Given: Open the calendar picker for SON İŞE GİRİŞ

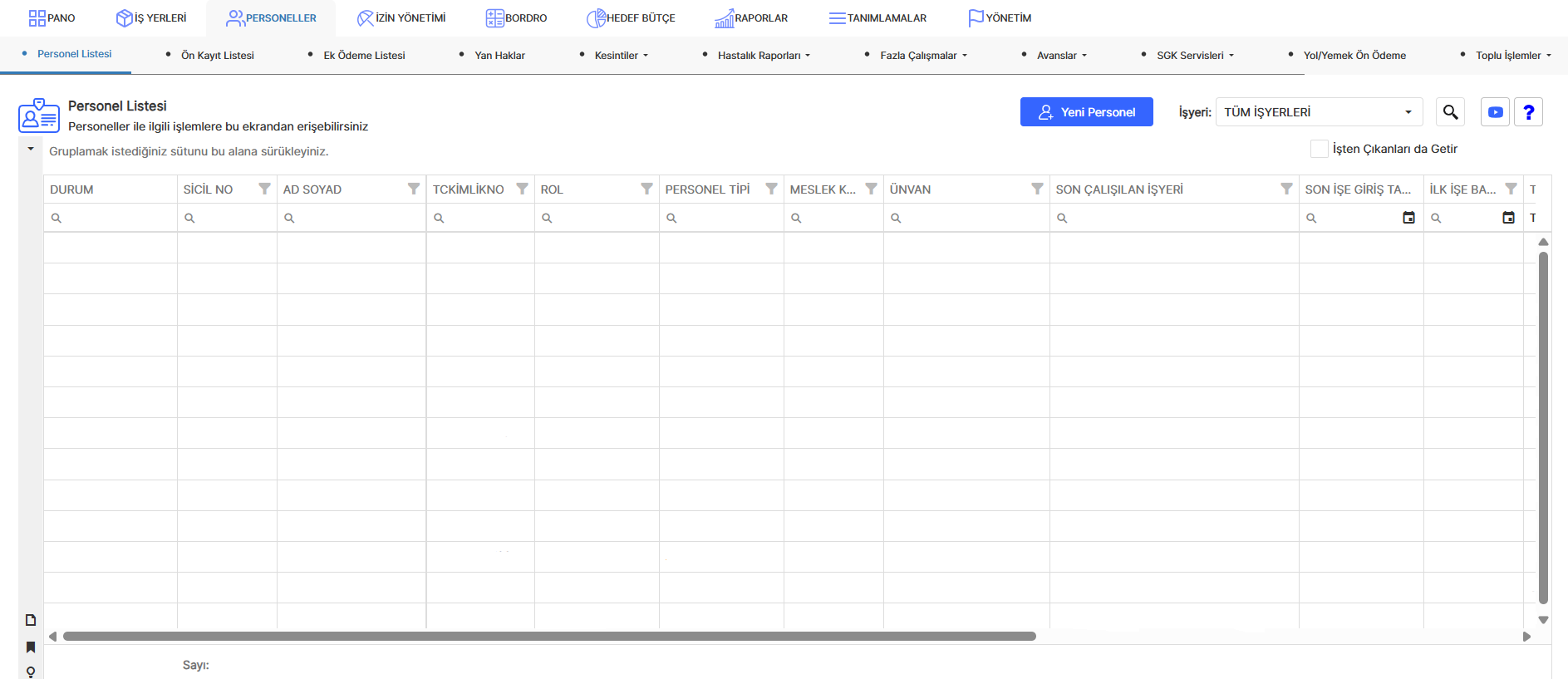Looking at the screenshot, I should click(x=1408, y=218).
